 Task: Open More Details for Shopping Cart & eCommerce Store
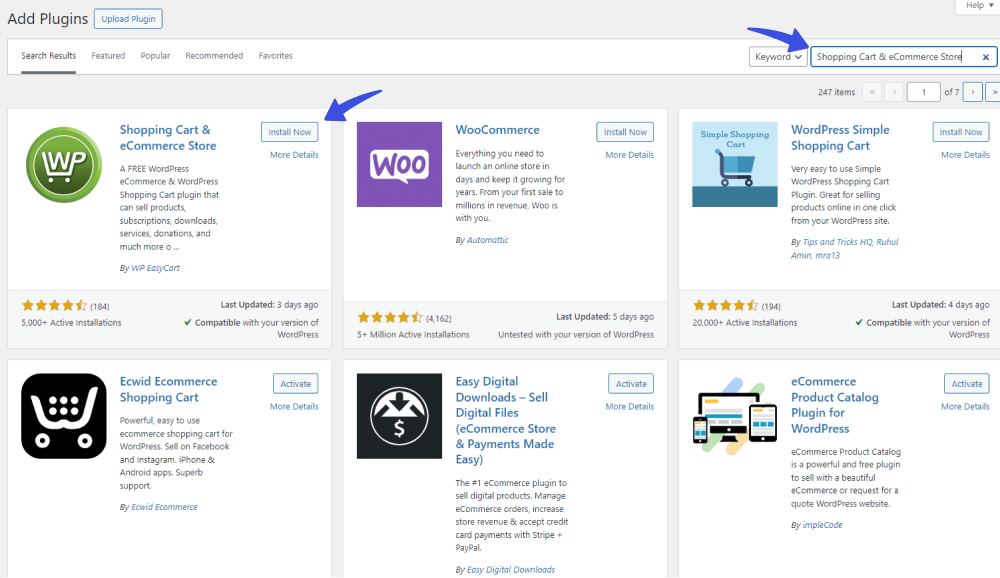tap(294, 154)
